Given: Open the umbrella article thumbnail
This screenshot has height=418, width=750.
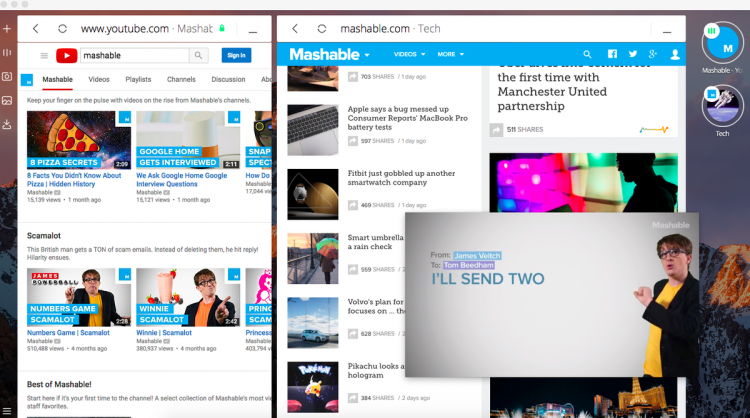Looking at the screenshot, I should pyautogui.click(x=313, y=259).
